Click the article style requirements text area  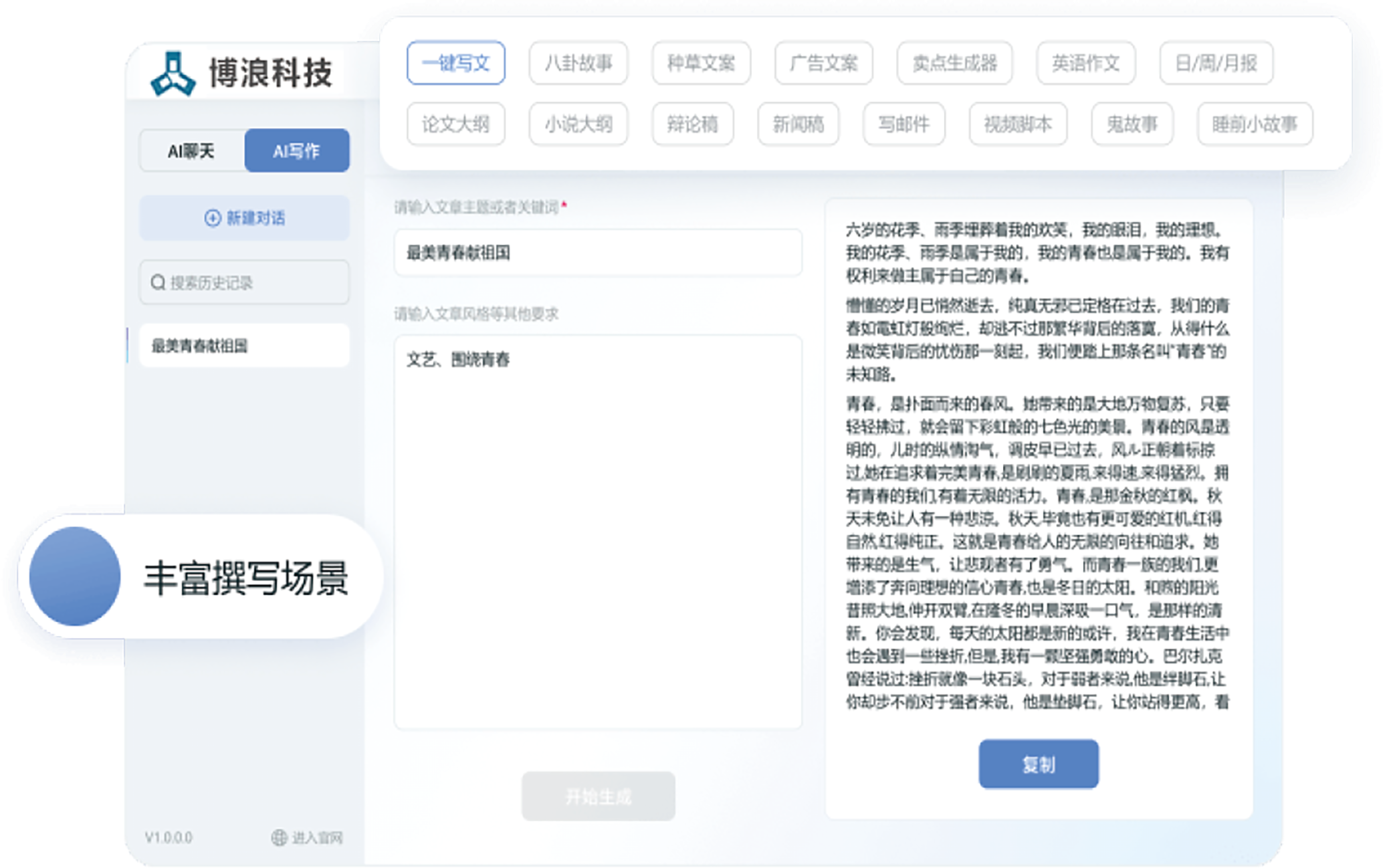pos(597,532)
